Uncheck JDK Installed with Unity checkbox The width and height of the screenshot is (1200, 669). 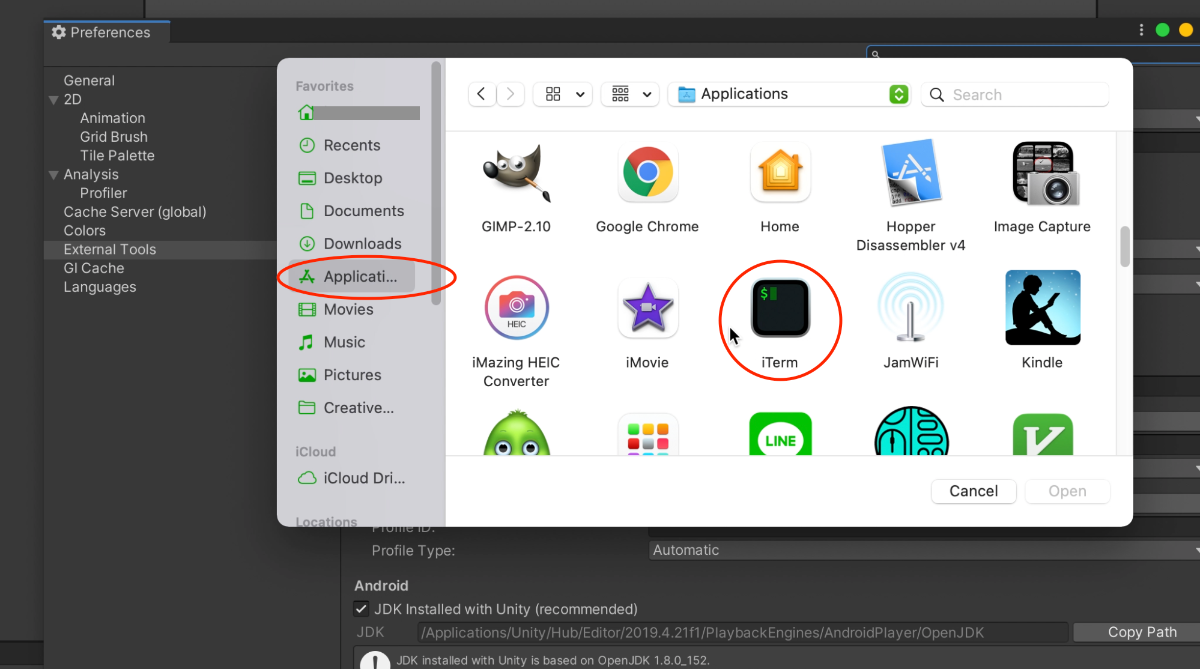(x=362, y=608)
